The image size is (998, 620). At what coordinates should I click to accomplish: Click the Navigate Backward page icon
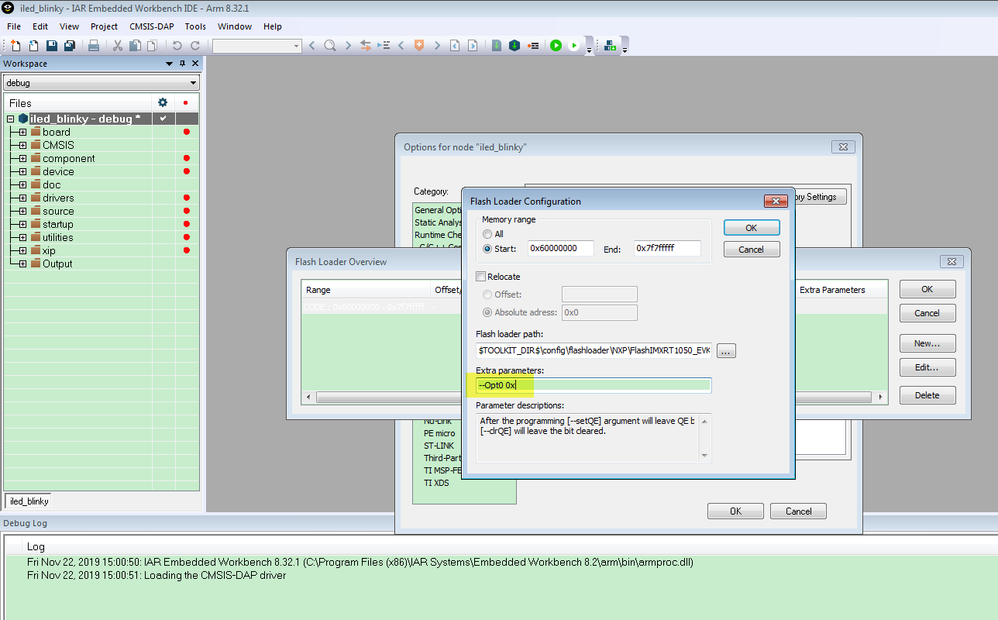[455, 45]
